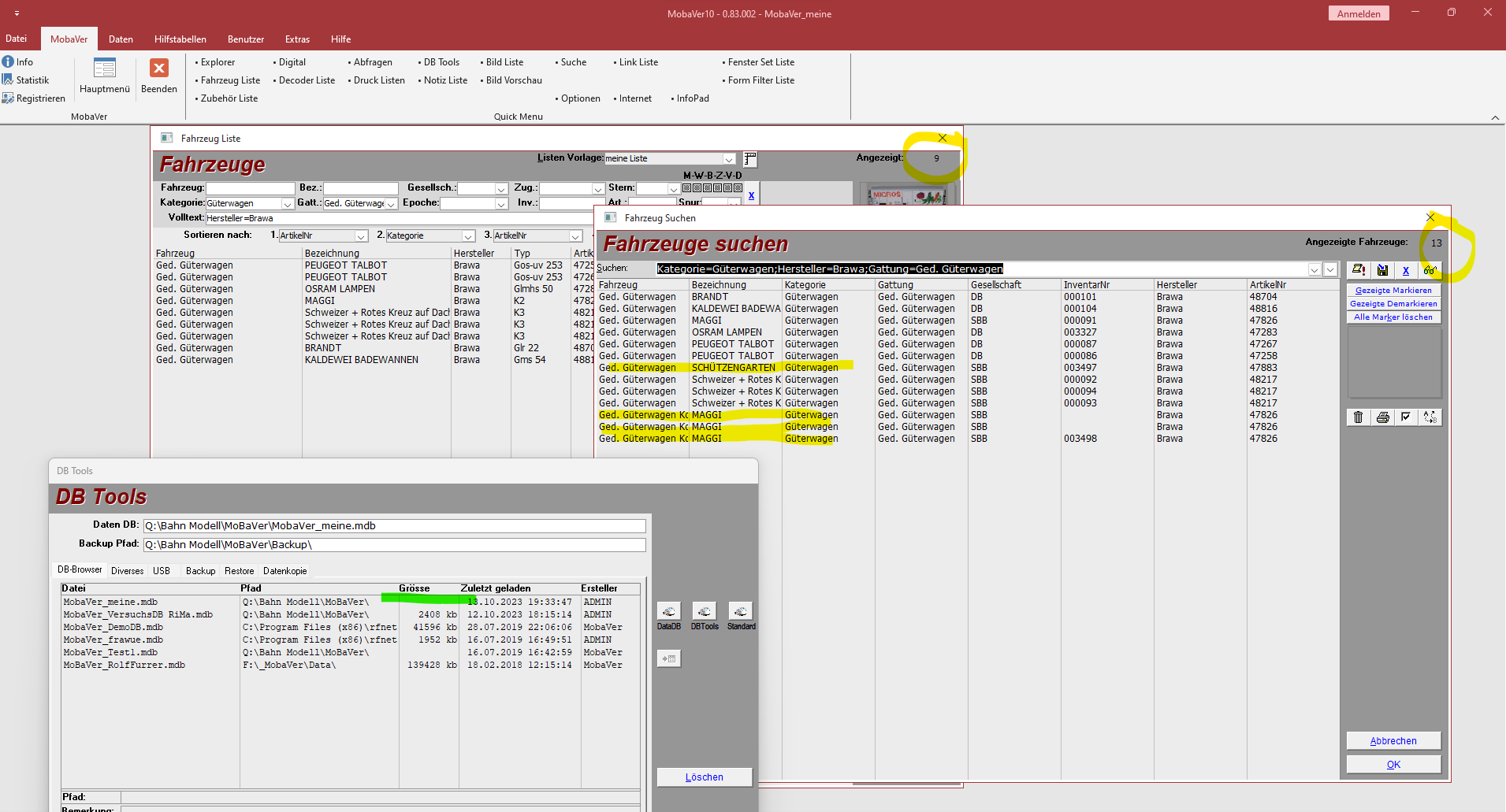Viewport: 1506px width, 812px height.
Task: Expand the Listen Vorlage dropdown
Action: [729, 159]
